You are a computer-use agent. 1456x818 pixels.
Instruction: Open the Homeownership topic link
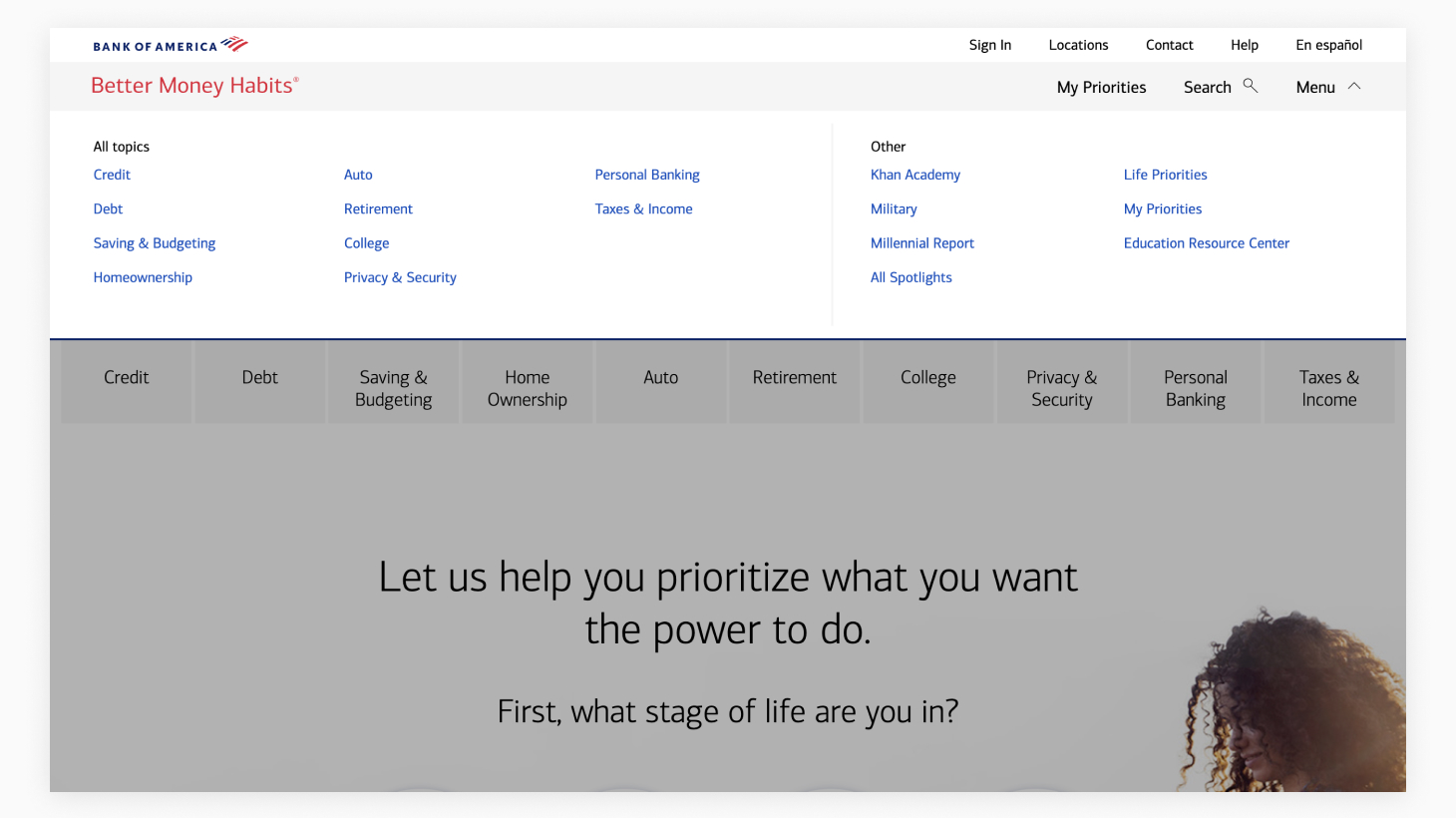click(143, 277)
